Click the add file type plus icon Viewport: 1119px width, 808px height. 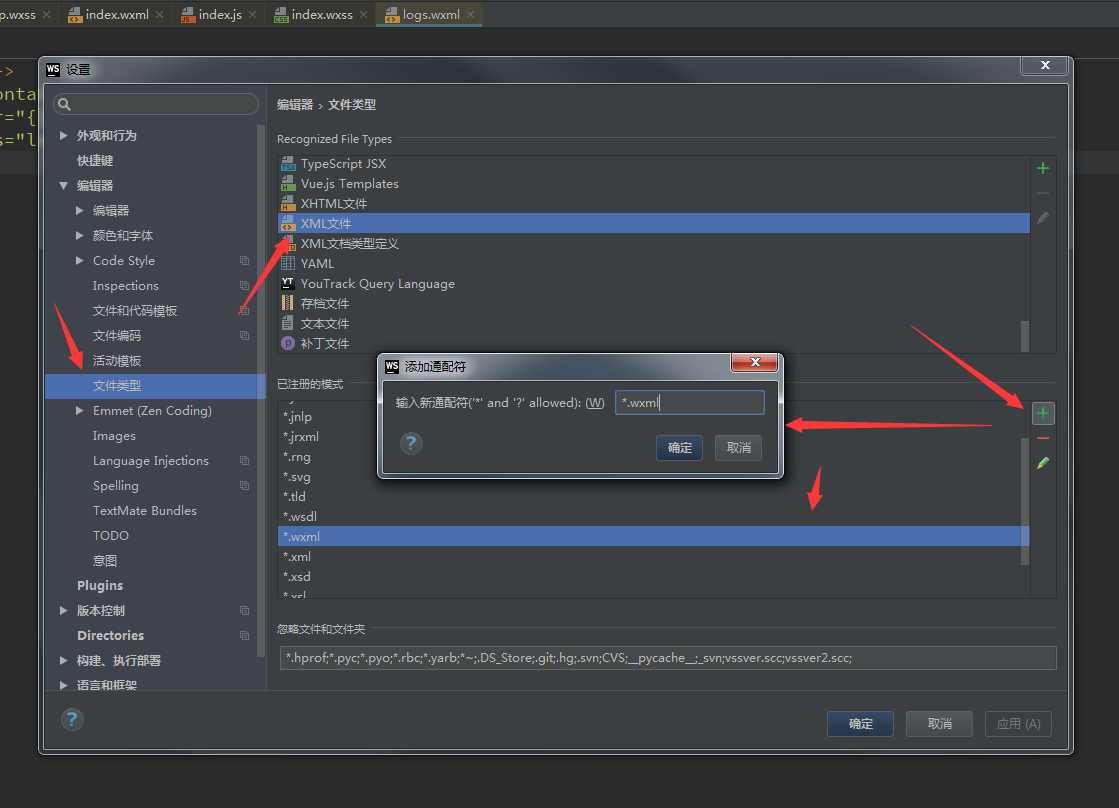click(x=1043, y=168)
